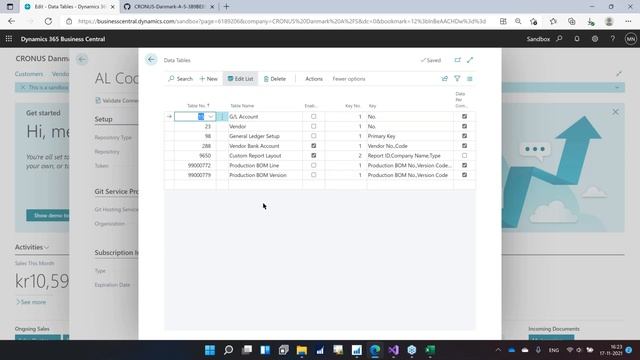Open the MN user account avatar
The height and width of the screenshot is (360, 640).
pyautogui.click(x=631, y=39)
